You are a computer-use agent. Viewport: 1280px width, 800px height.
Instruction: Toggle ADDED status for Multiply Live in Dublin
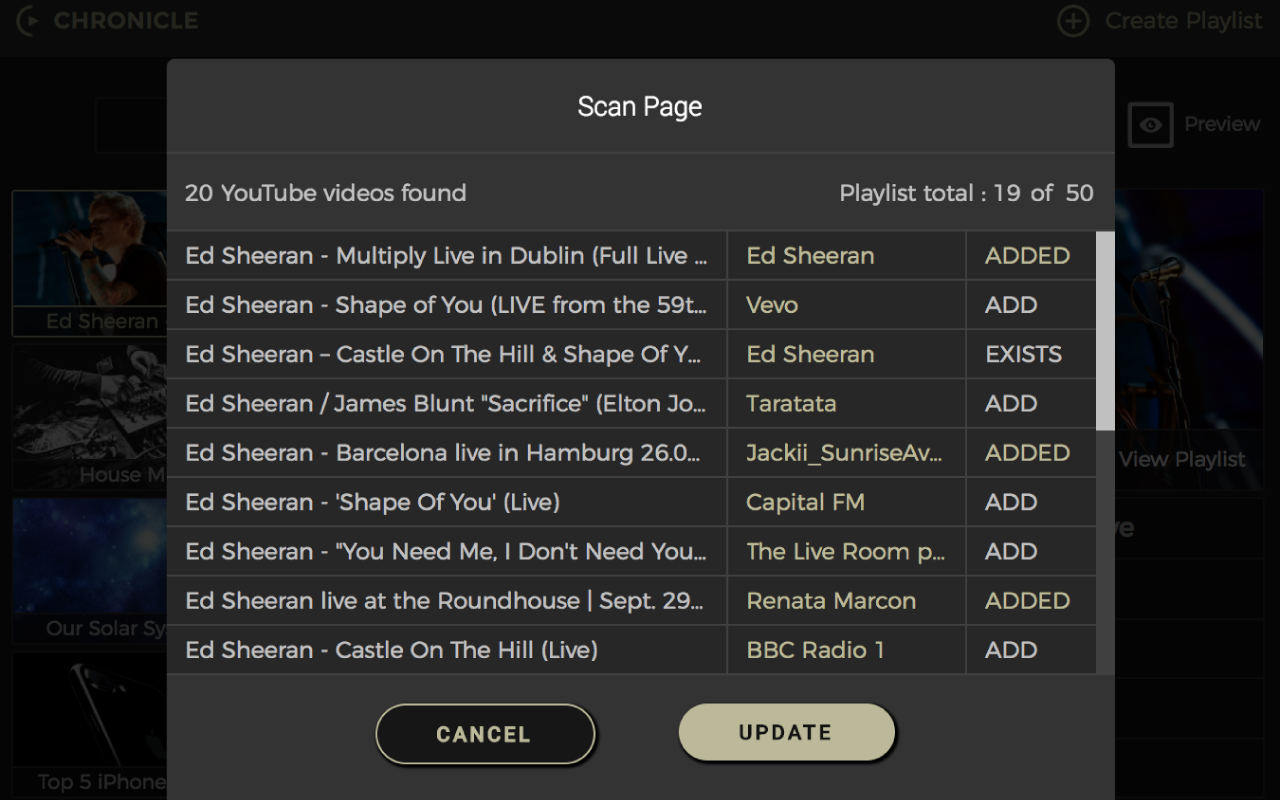1027,256
